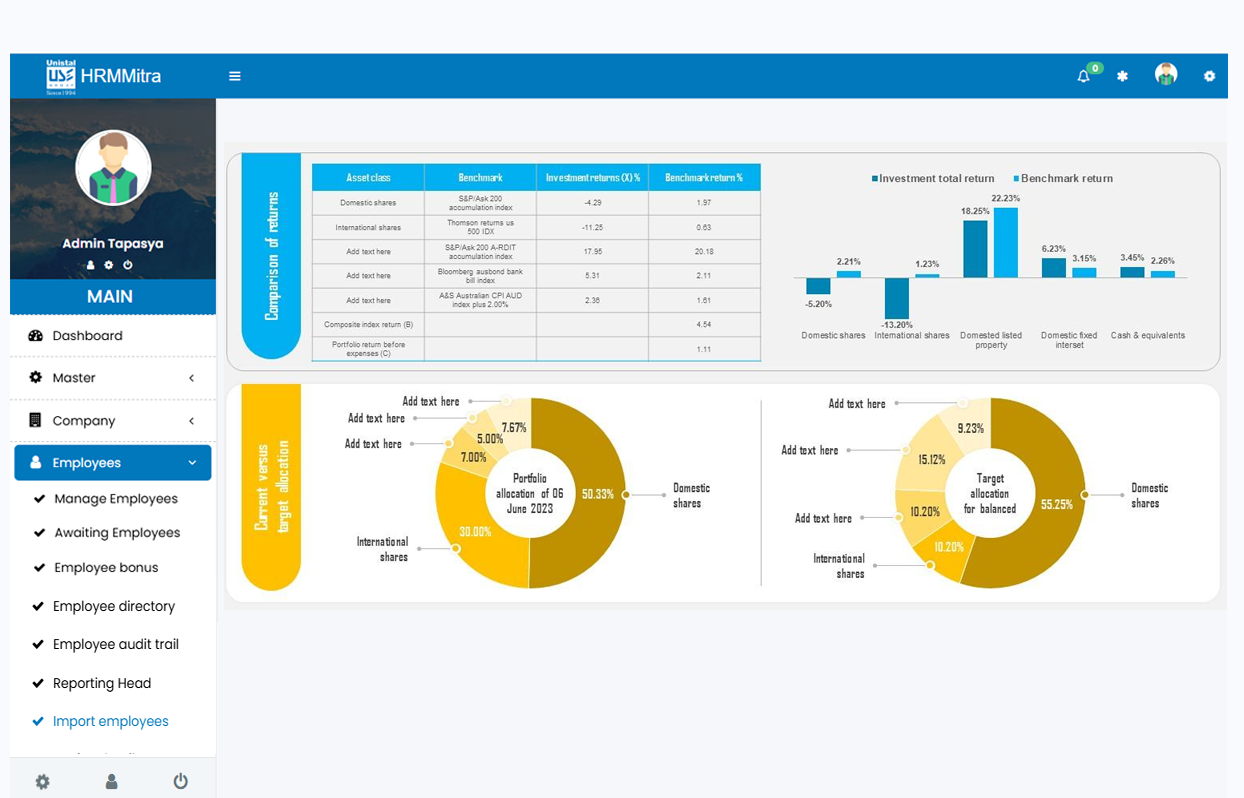
Task: Open the notifications bell icon
Action: pyautogui.click(x=1083, y=76)
